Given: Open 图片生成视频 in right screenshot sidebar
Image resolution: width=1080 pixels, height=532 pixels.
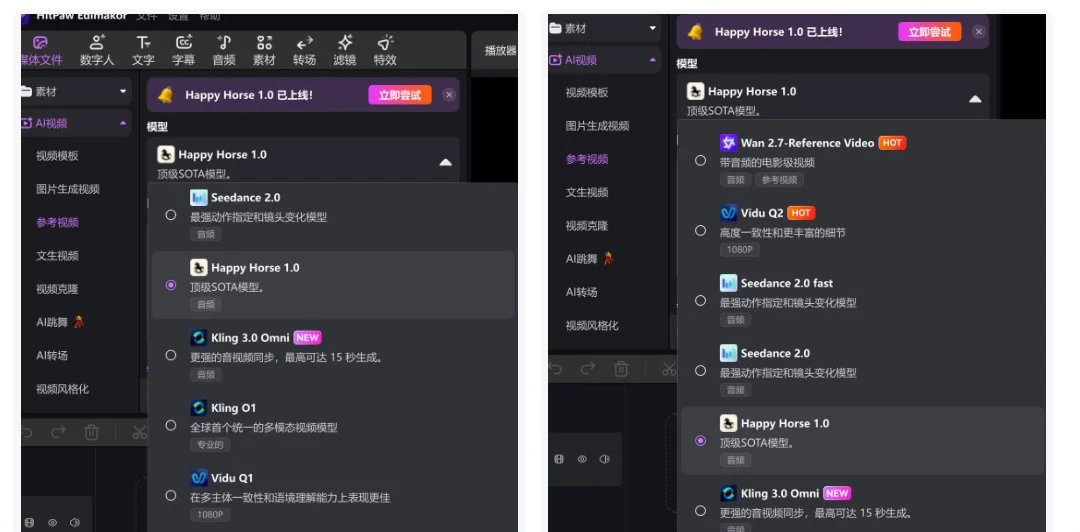Looking at the screenshot, I should pos(598,125).
